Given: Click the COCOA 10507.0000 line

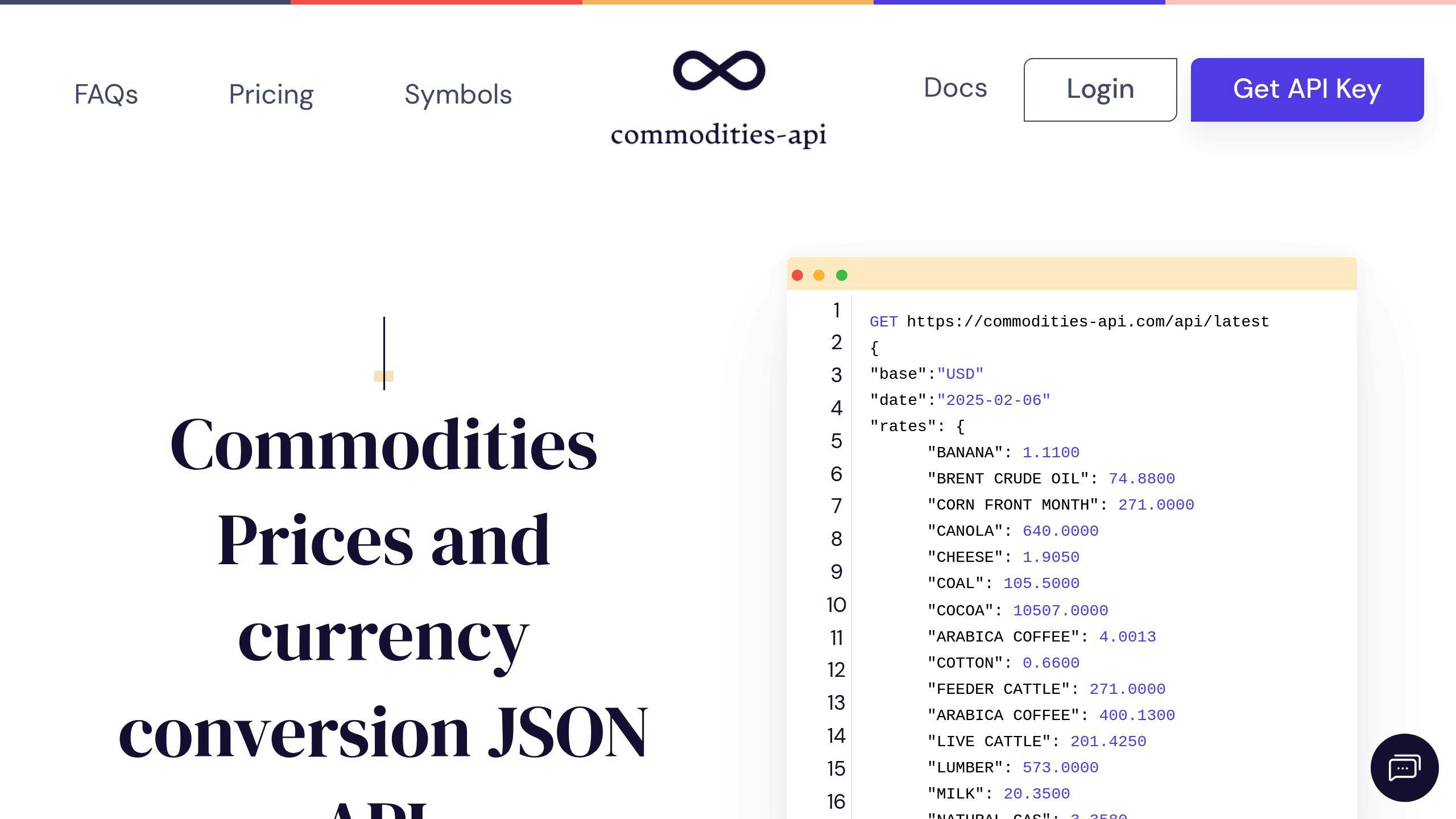Looking at the screenshot, I should 1017,611.
